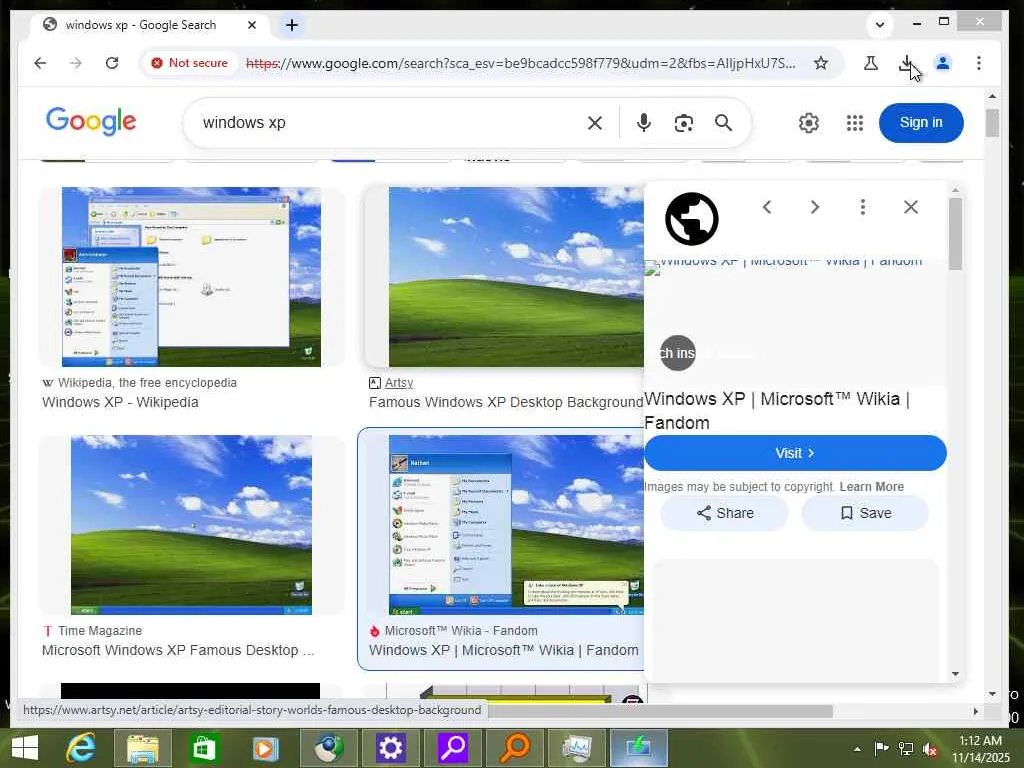This screenshot has height=768, width=1024.
Task: Click into the search box containing windows xp
Action: [x=385, y=123]
